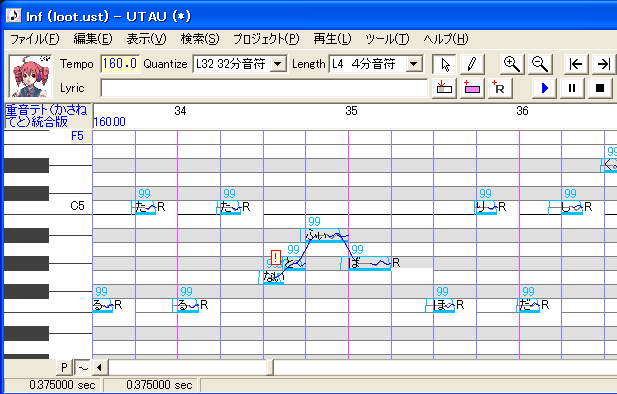Open the ツール(T) menu
This screenshot has width=617, height=394.
(x=388, y=39)
